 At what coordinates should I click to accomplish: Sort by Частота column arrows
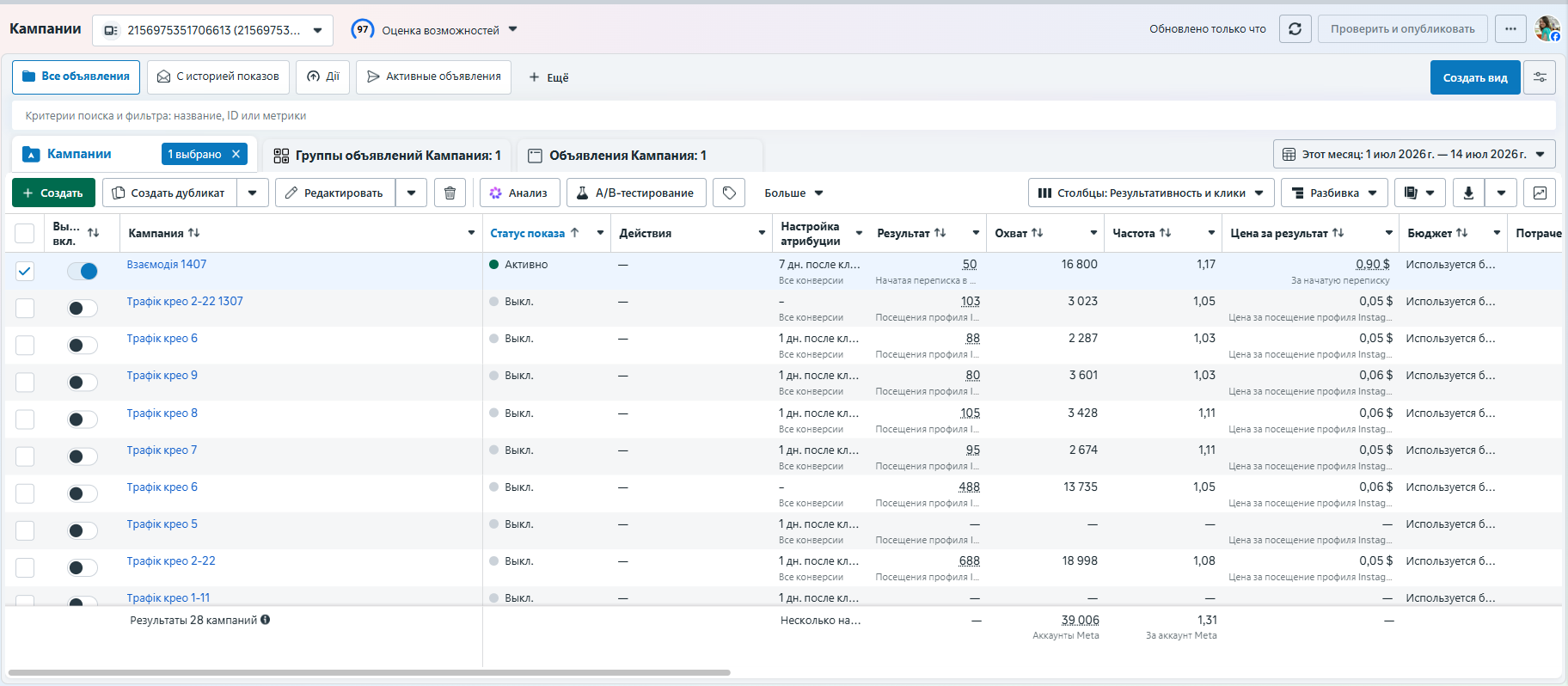[1165, 233]
